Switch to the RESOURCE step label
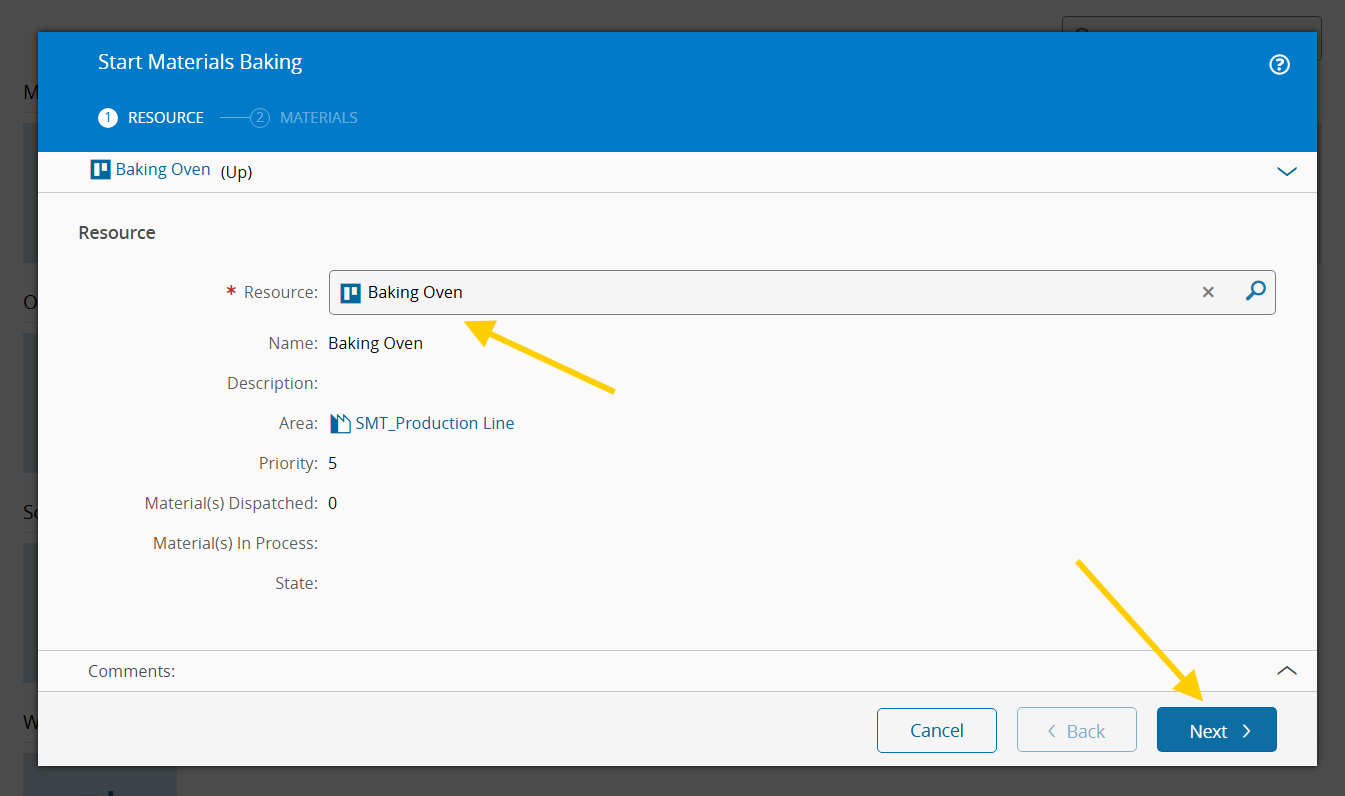Screen dimensions: 1345x796 [x=165, y=118]
